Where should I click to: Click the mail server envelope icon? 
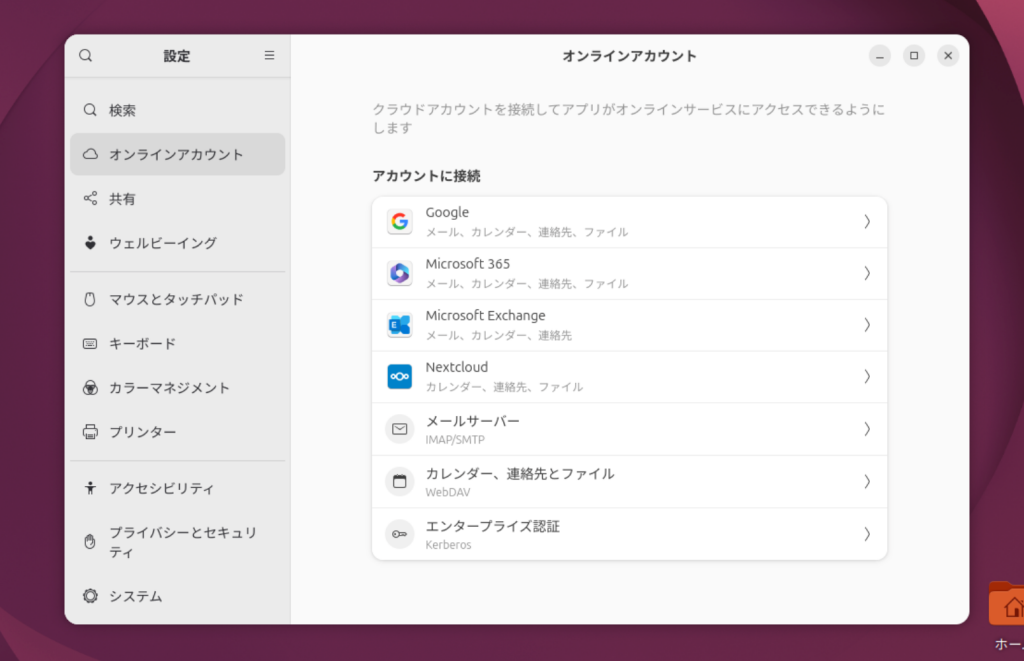400,429
